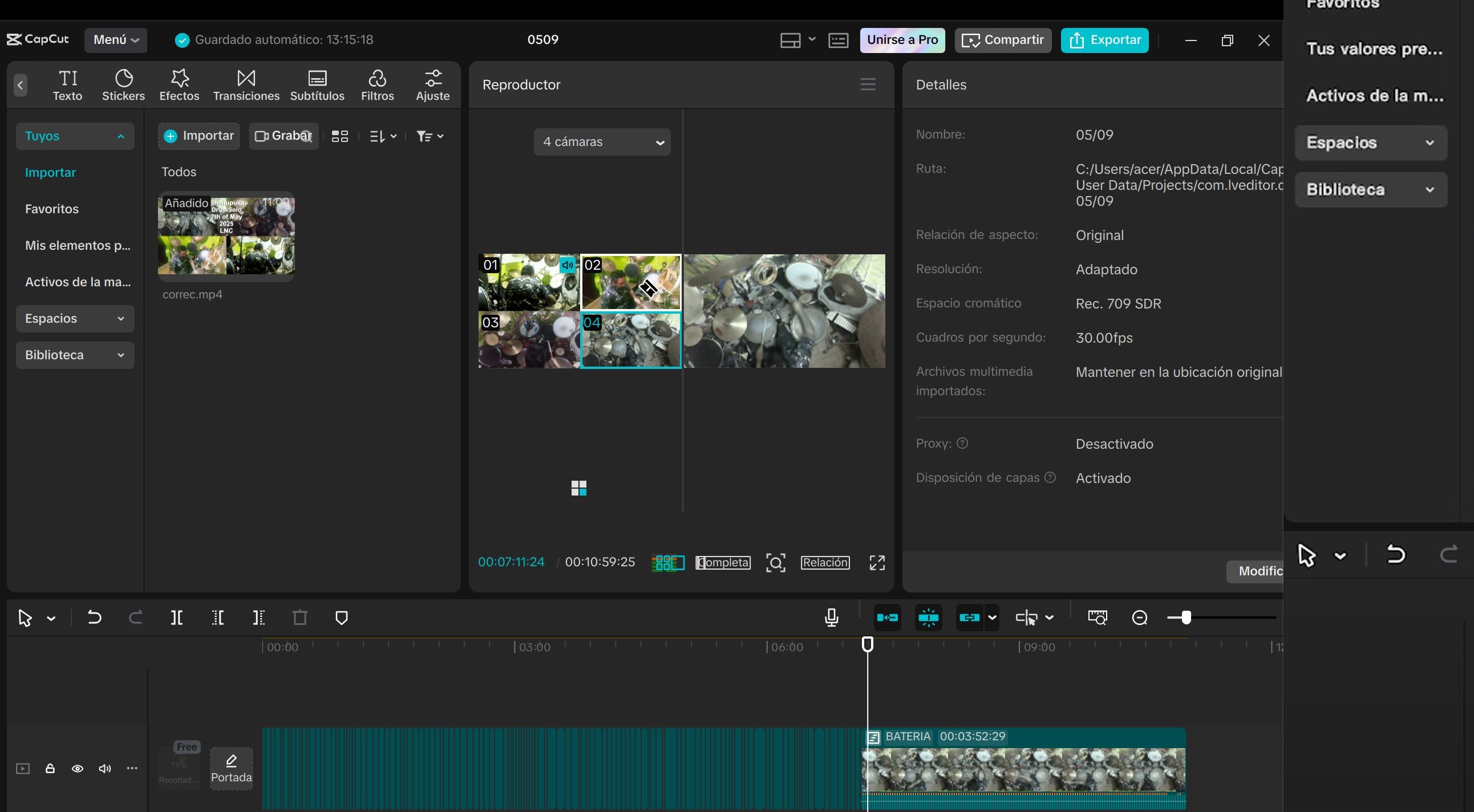Select camera 03 thumbnail in multicam view
The image size is (1474, 812).
coord(529,340)
